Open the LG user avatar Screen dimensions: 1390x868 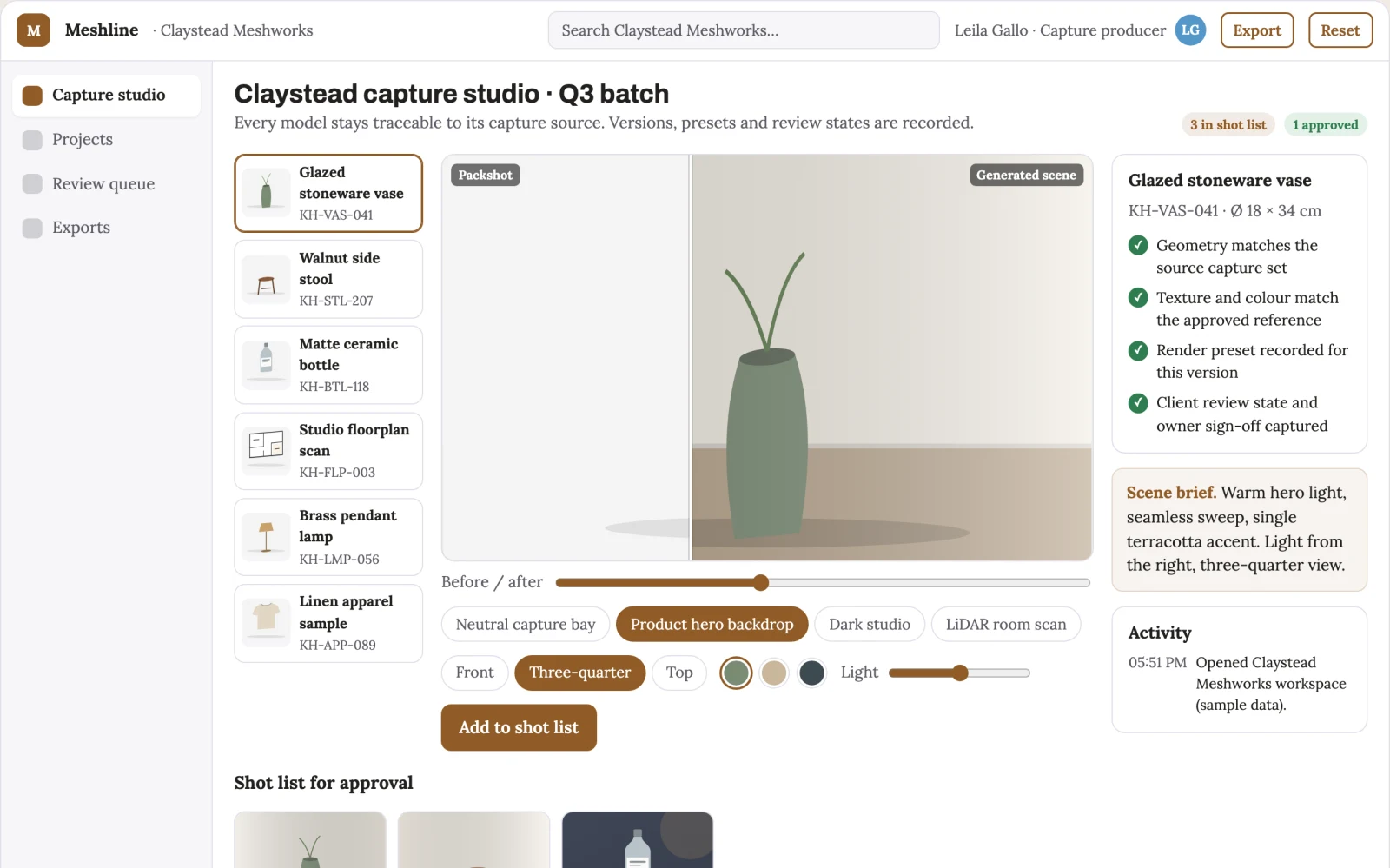tap(1190, 30)
